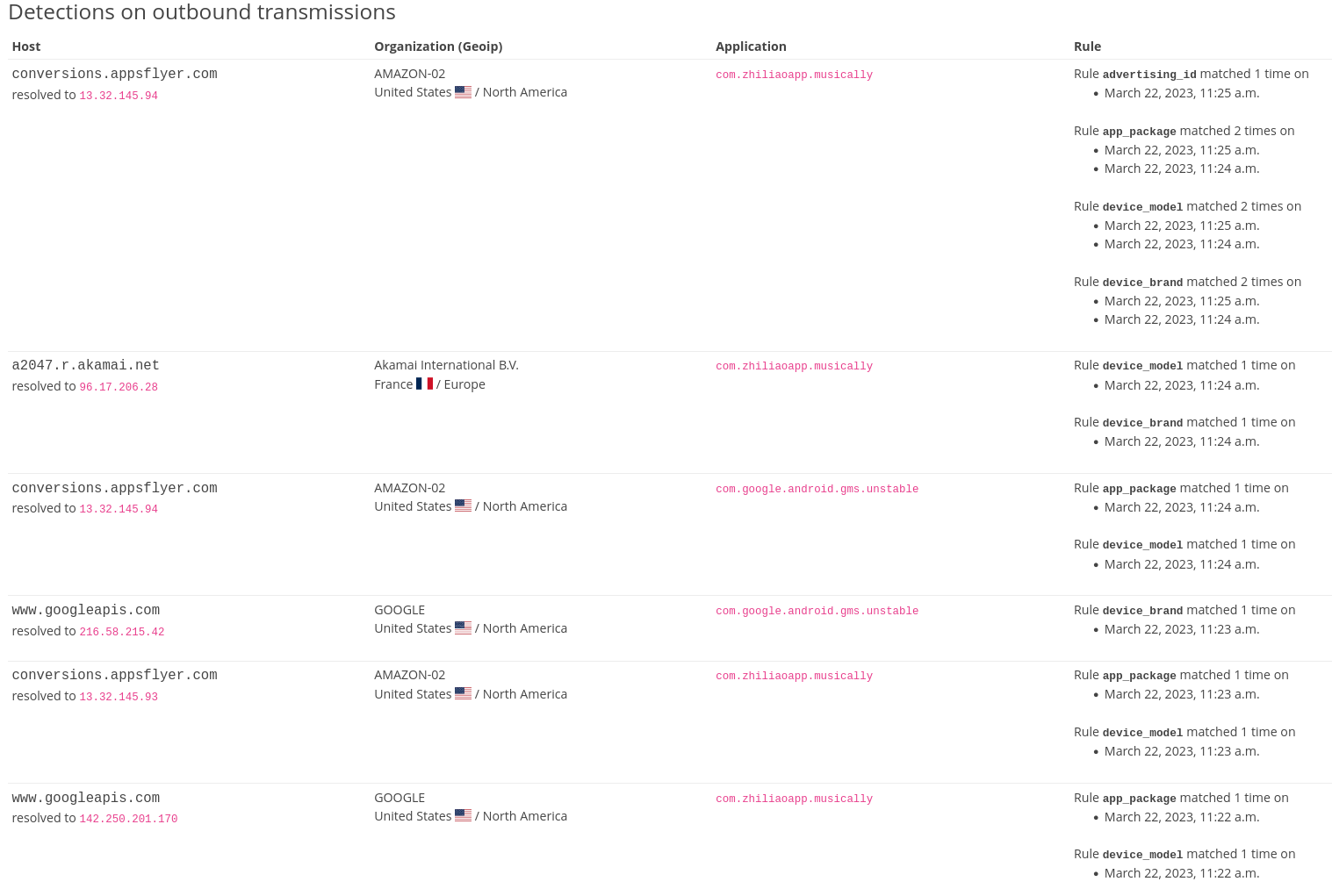1332x896 pixels.
Task: Select the a2047.r.akamai.net host name
Action: point(85,366)
